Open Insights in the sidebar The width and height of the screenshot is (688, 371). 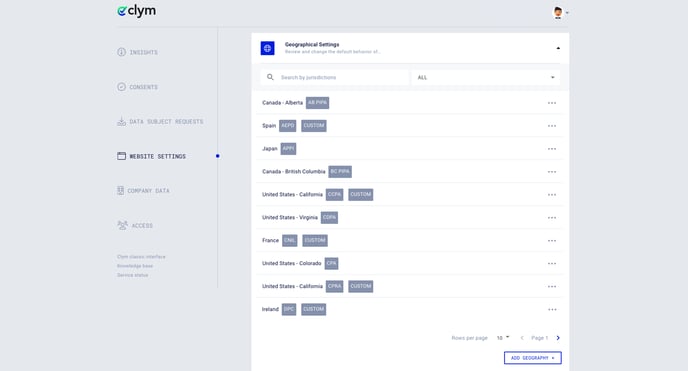(137, 52)
